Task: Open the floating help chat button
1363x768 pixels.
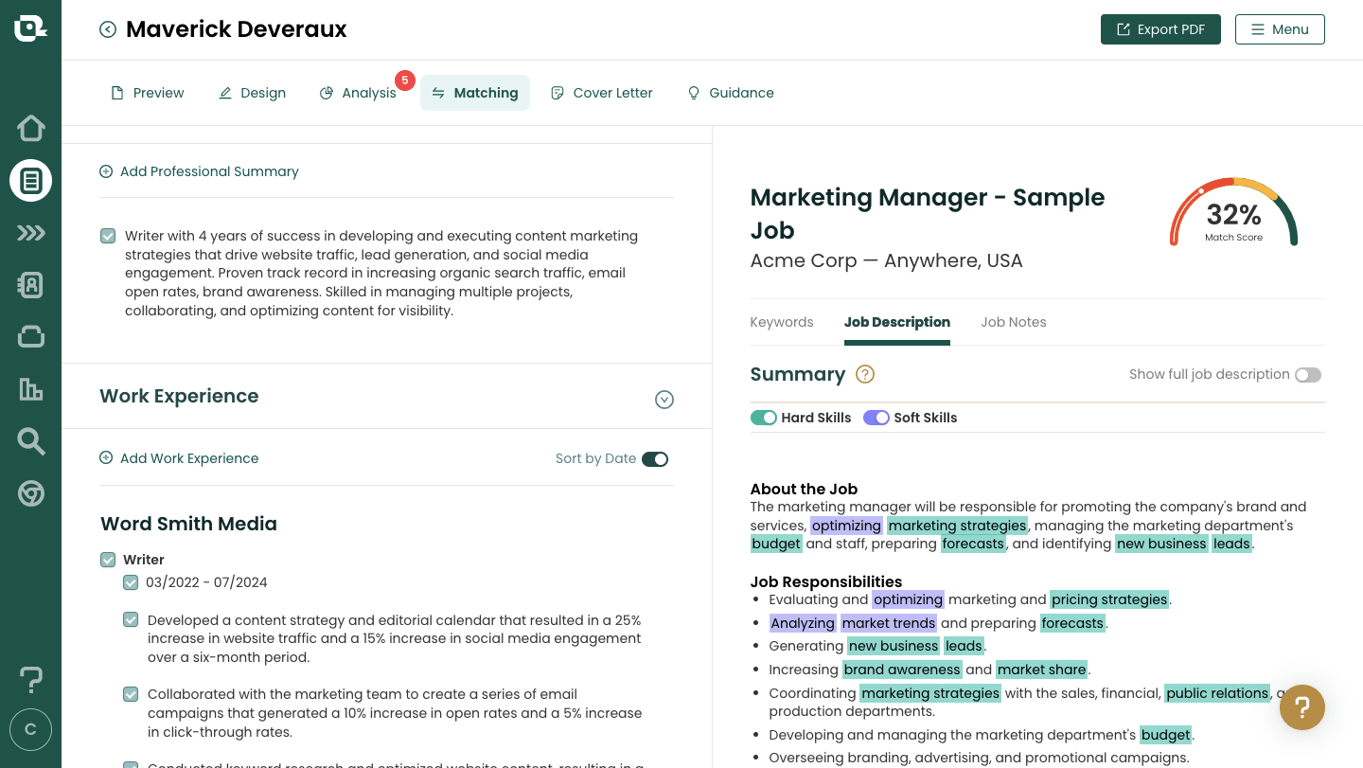Action: click(1302, 707)
